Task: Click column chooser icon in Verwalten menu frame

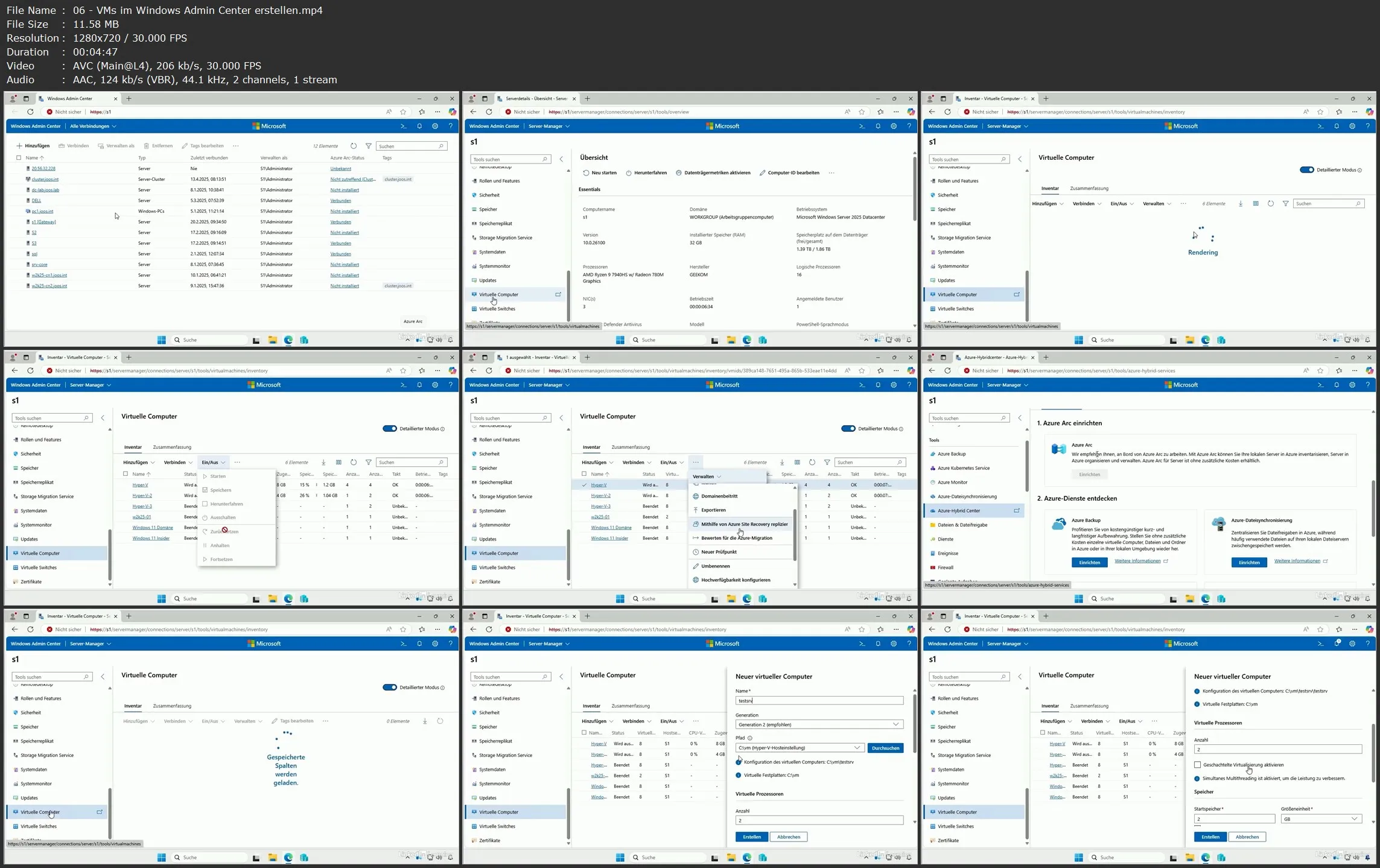Action: [x=797, y=463]
